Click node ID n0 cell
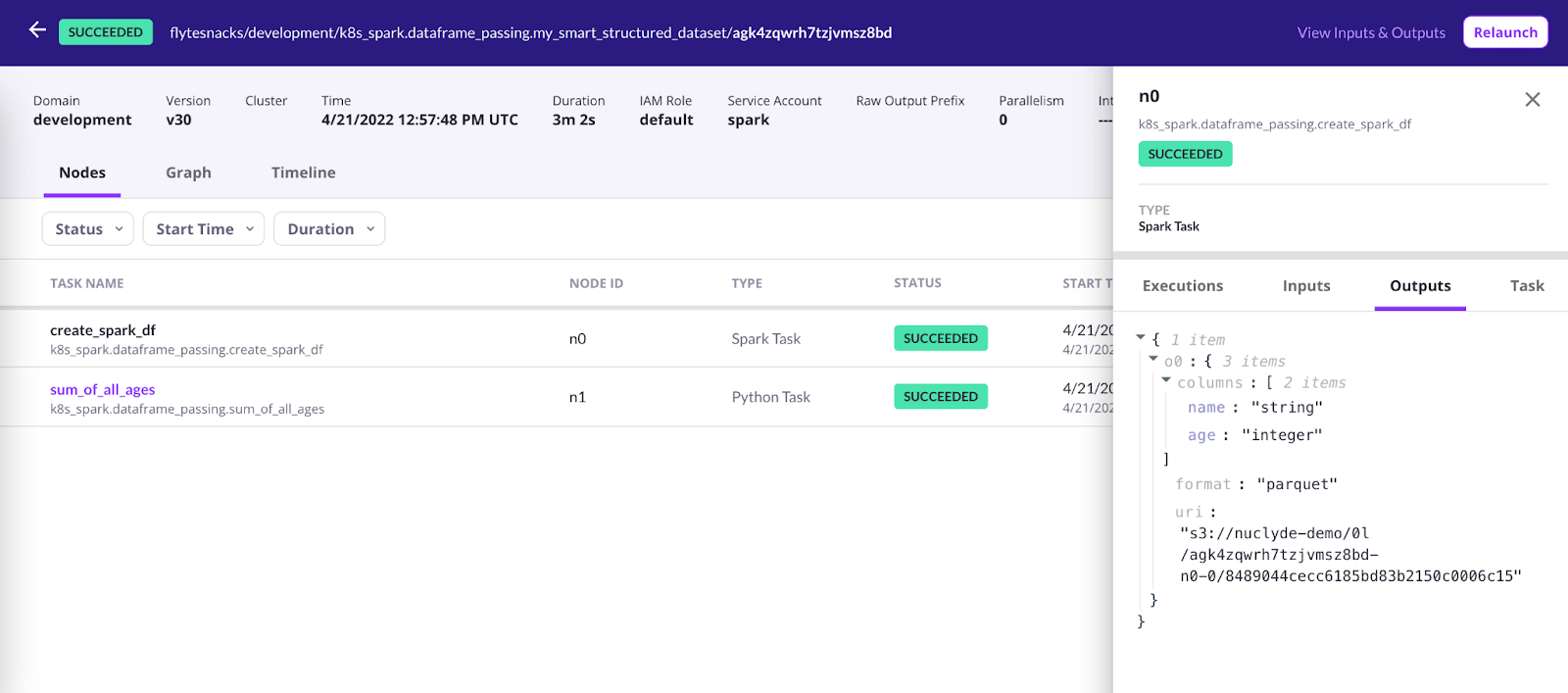Image resolution: width=1568 pixels, height=693 pixels. [577, 338]
